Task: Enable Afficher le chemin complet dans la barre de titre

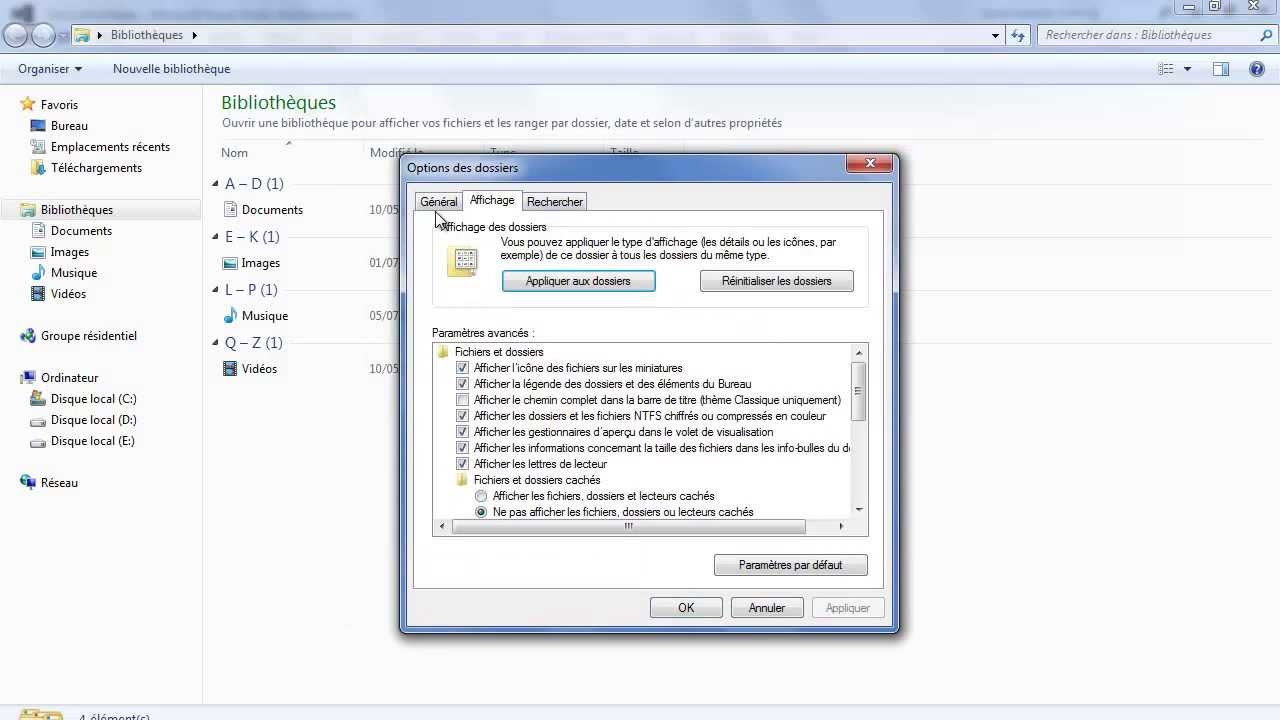Action: (462, 400)
